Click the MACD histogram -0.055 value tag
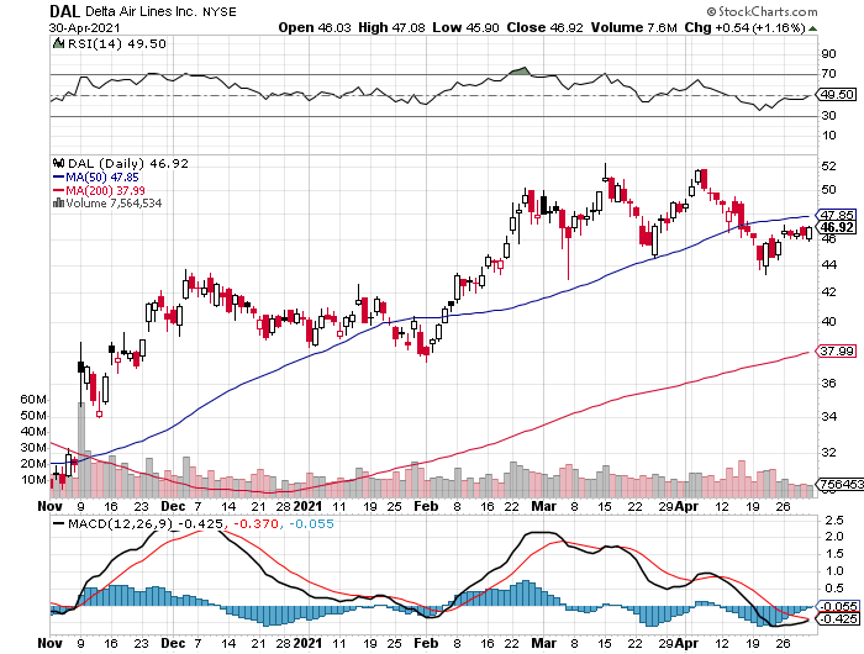 [838, 607]
